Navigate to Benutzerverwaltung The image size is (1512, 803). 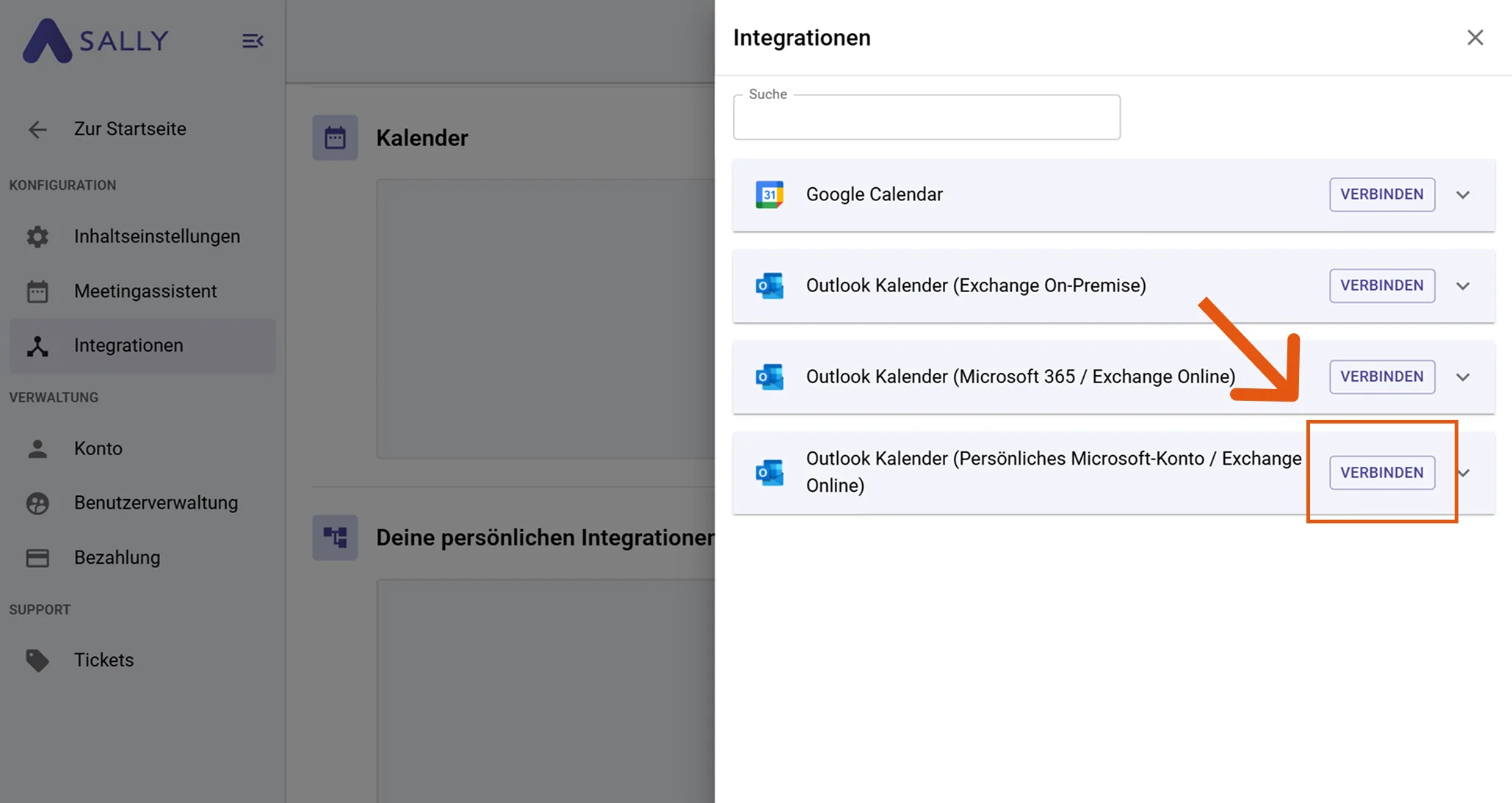click(x=142, y=504)
